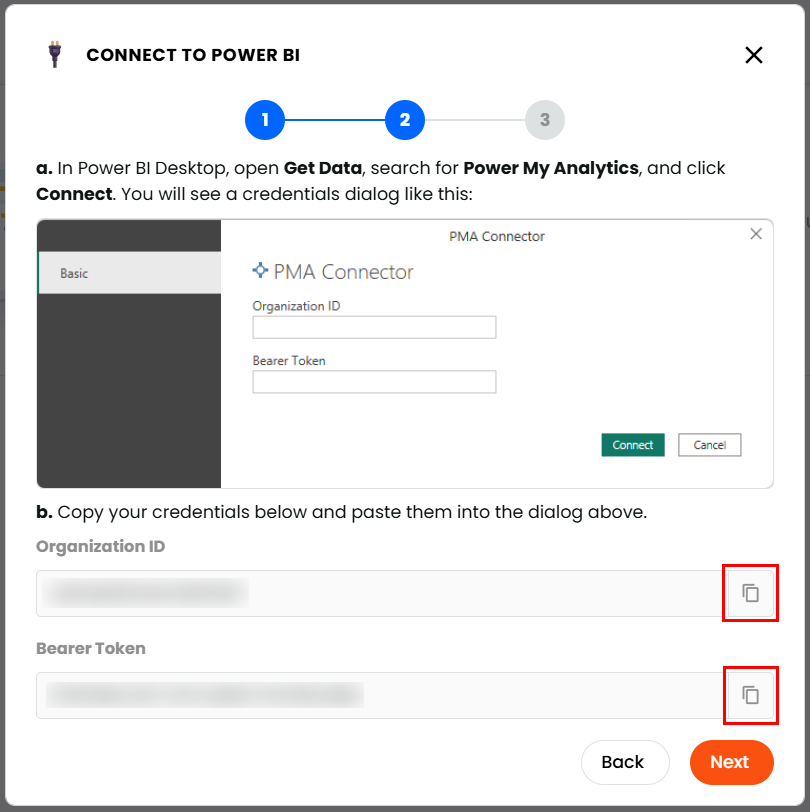Select step 2 circle in the stepper
This screenshot has width=810, height=812.
coord(405,120)
